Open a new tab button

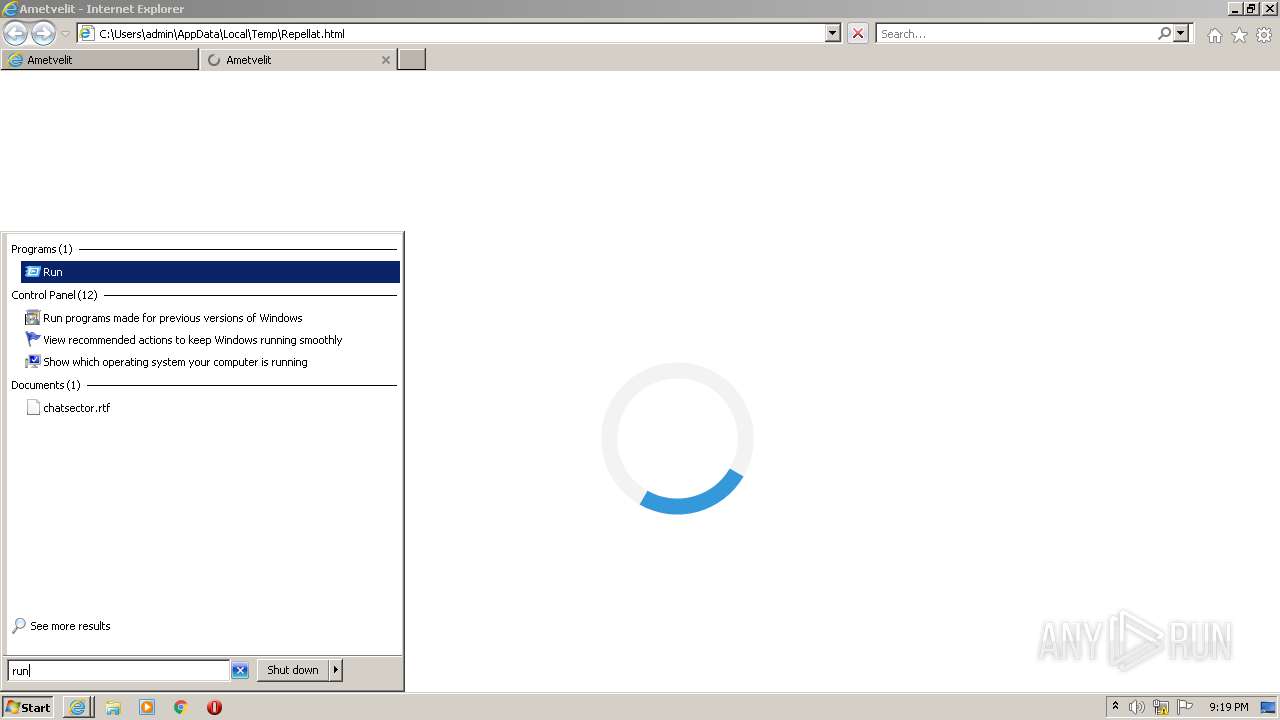point(412,60)
